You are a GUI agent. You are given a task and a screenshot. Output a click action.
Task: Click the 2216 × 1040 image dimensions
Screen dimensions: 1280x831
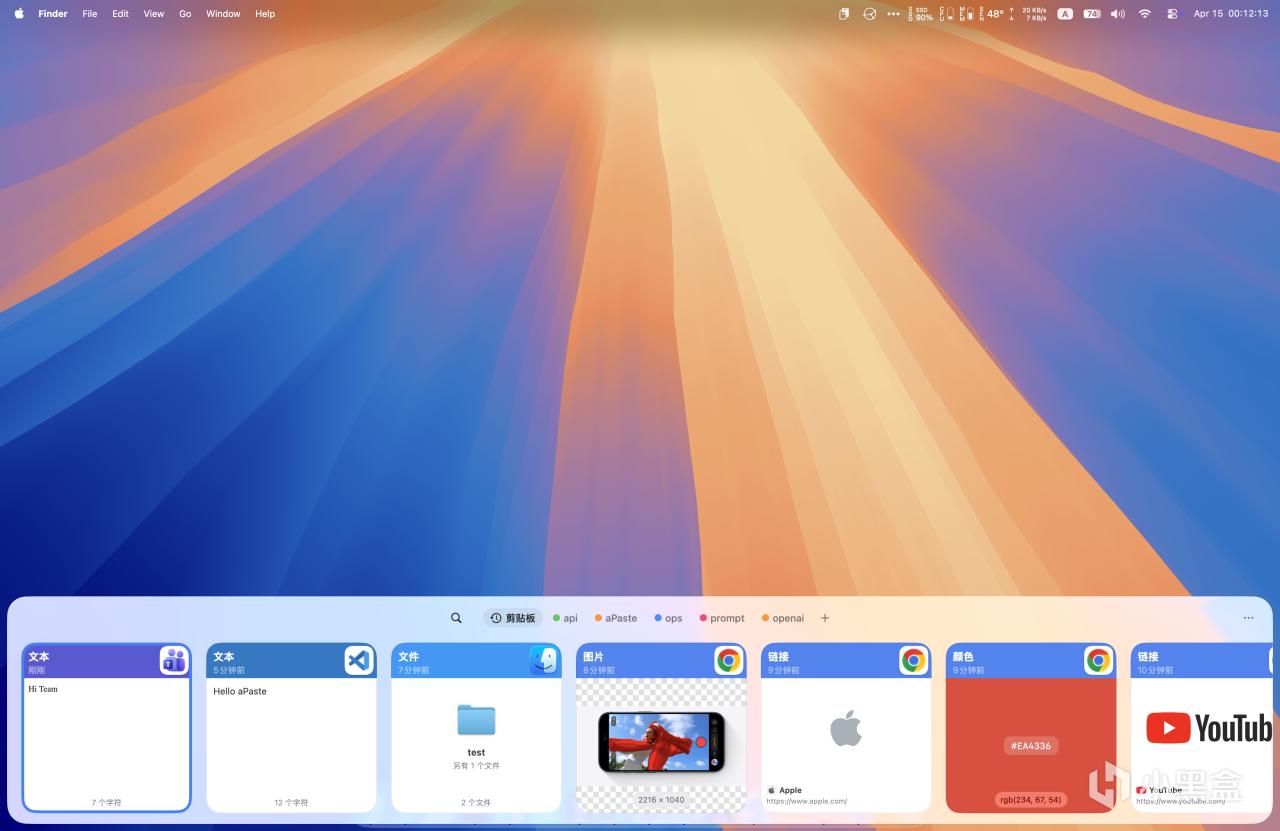click(x=661, y=800)
